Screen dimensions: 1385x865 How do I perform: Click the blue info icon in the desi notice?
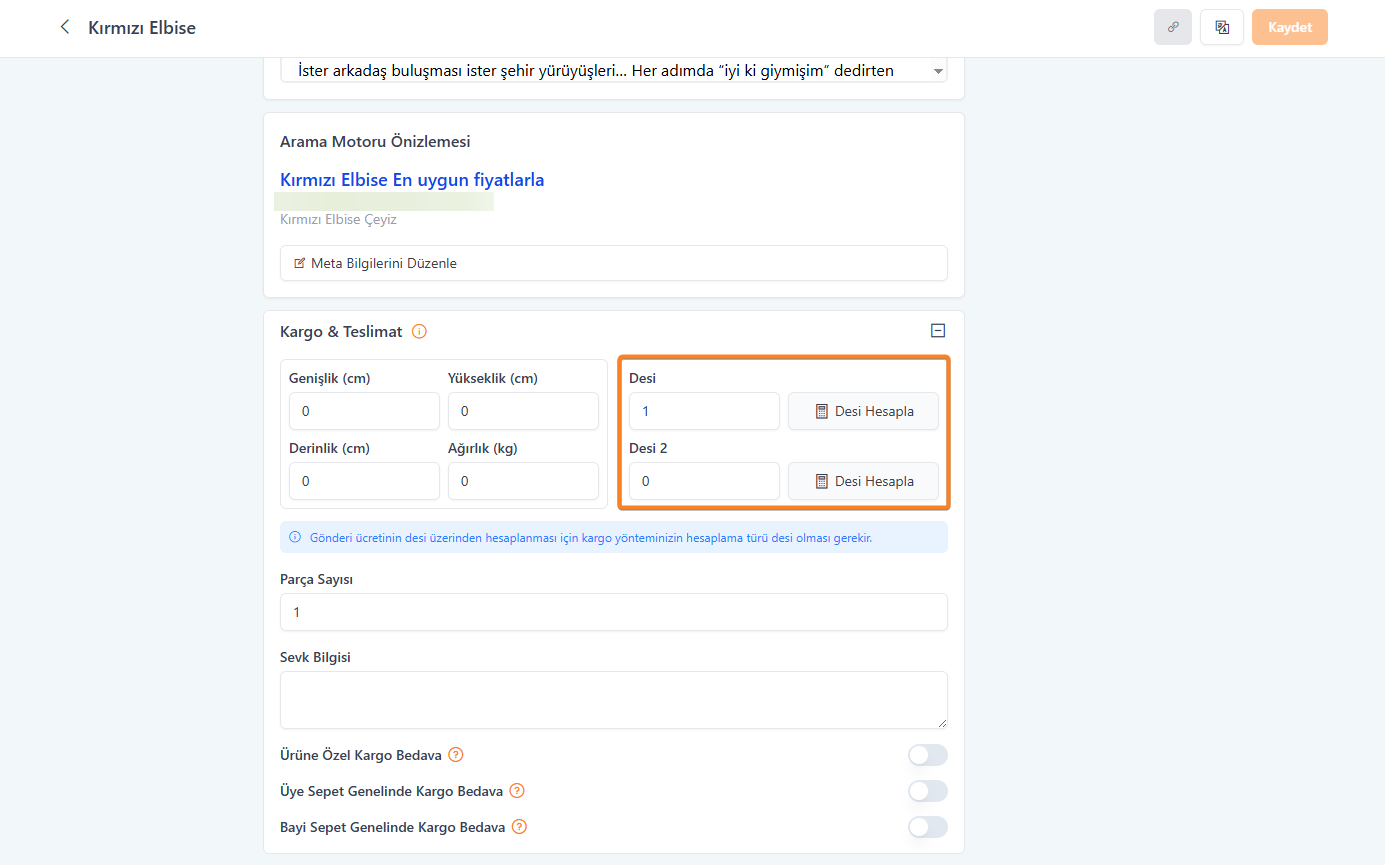click(295, 537)
